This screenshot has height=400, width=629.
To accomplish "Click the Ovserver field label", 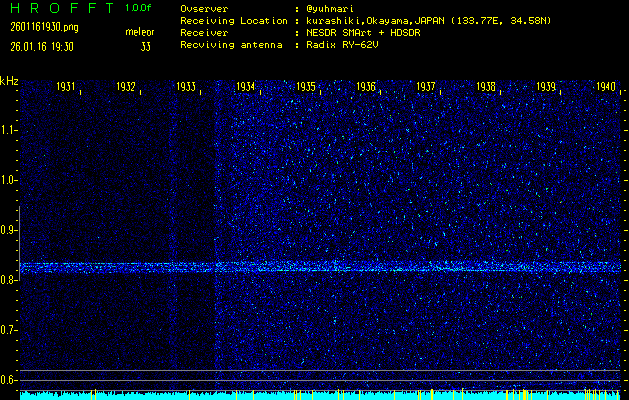I will (x=204, y=9).
